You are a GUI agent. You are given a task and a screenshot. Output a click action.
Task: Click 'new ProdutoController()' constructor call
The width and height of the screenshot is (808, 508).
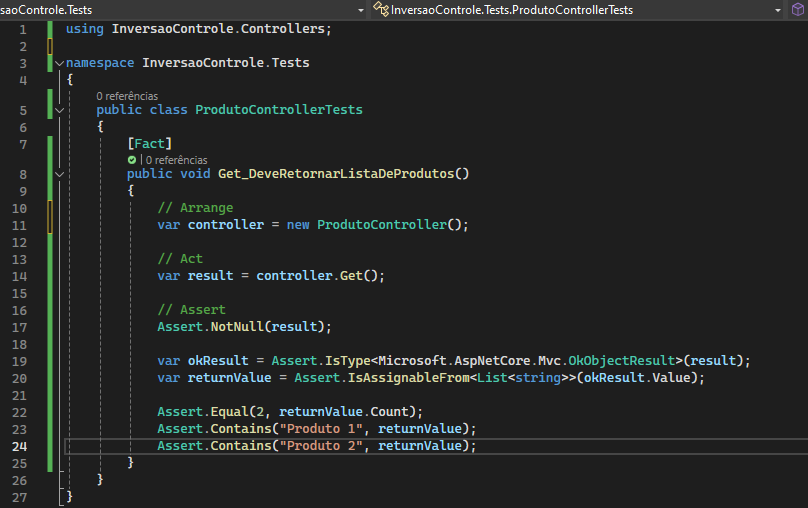pos(375,225)
